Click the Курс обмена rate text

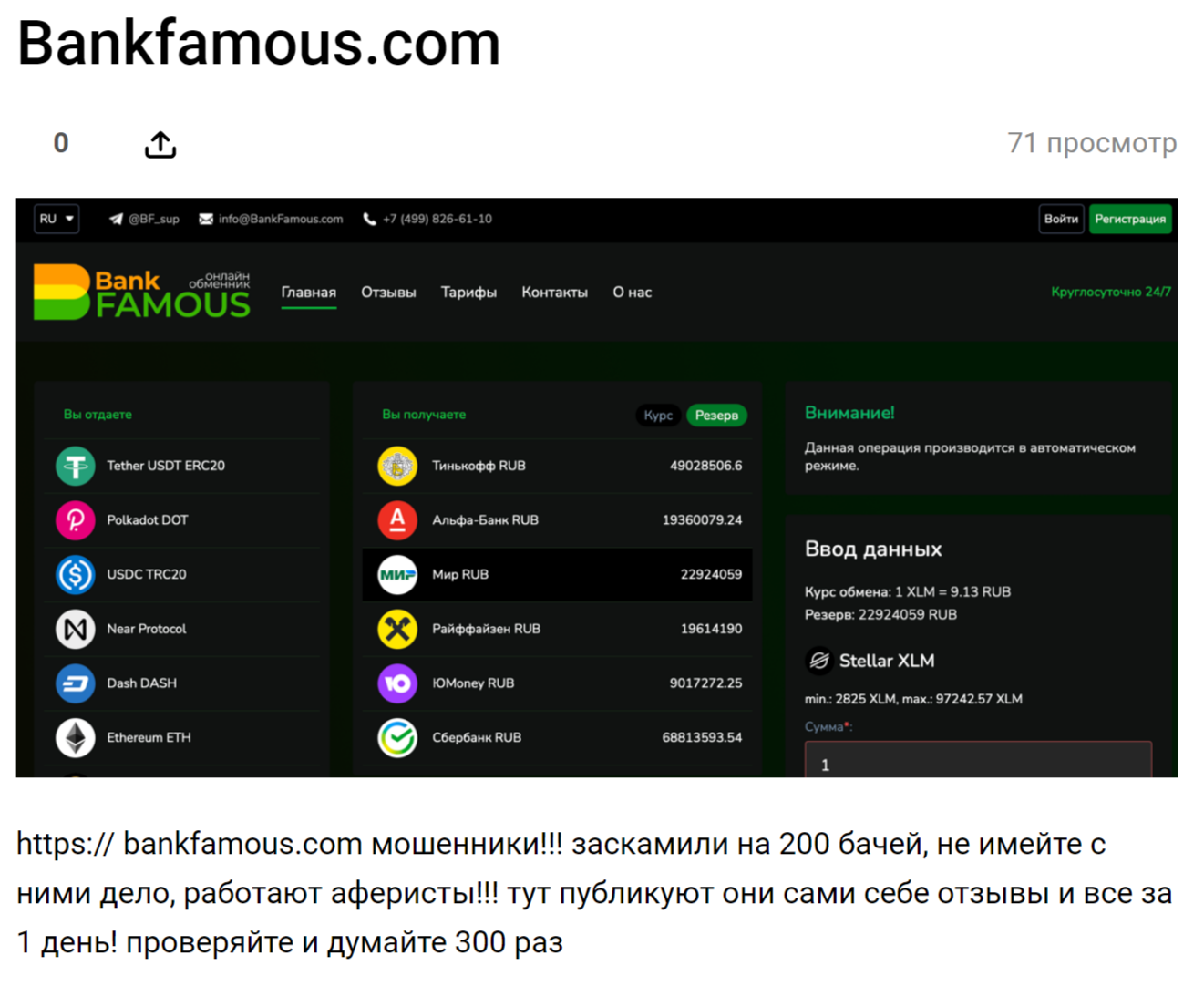coord(908,592)
